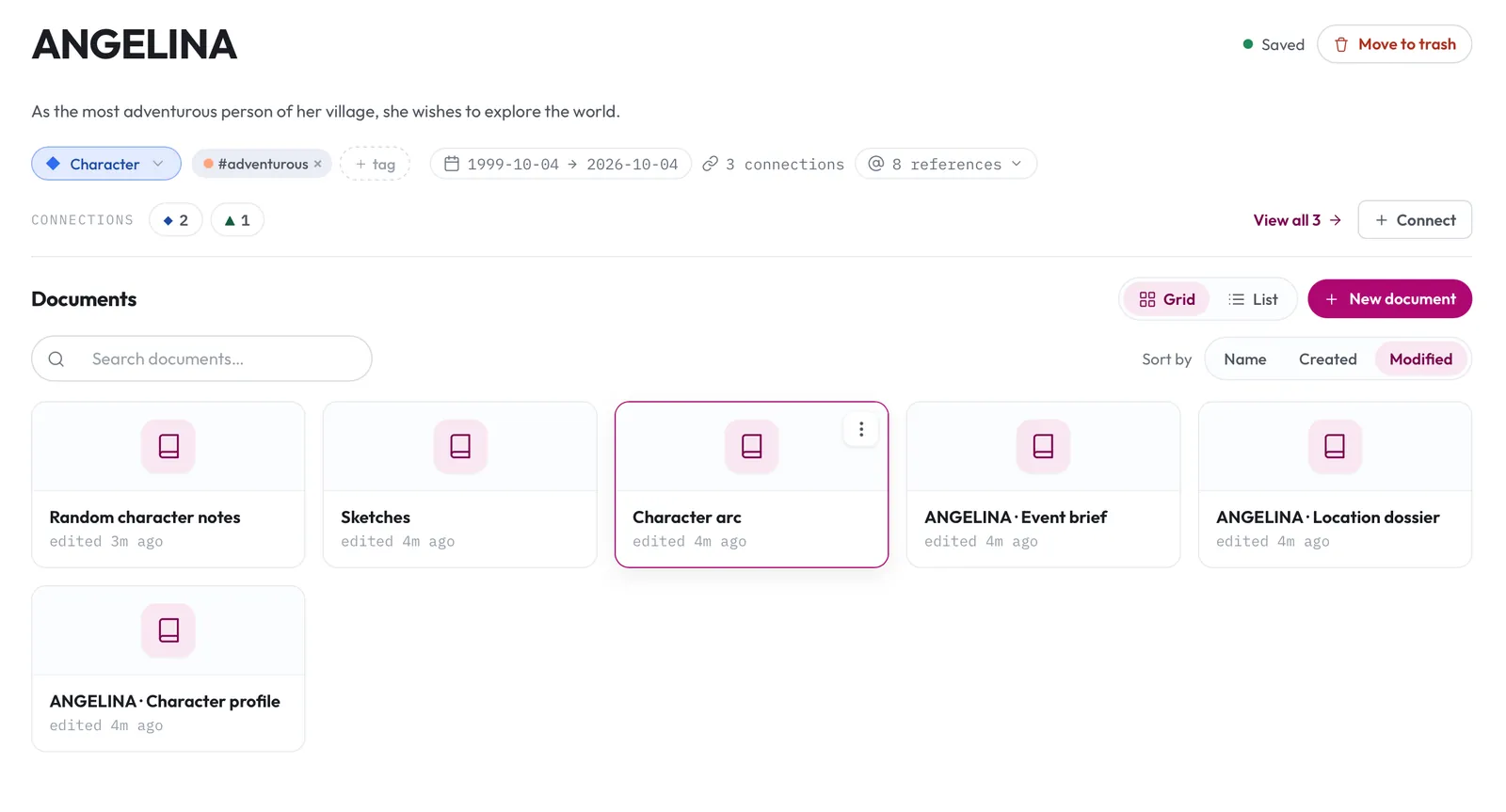
Task: Click the description about her village
Action: click(x=326, y=112)
